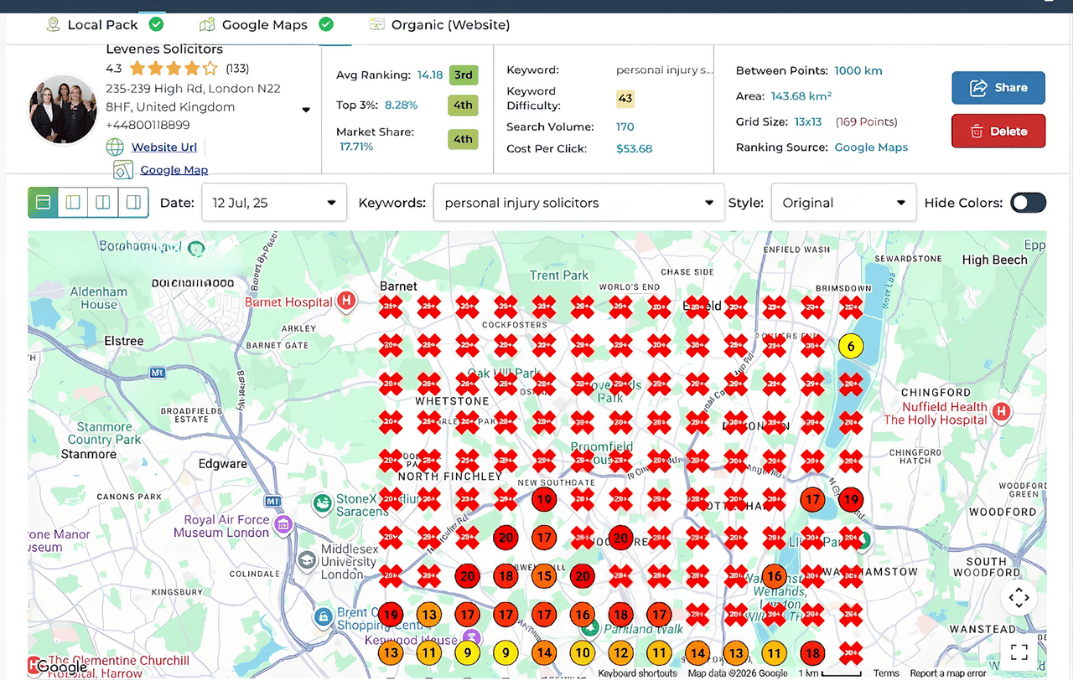Click the Top 3% value 8.28%

pos(401,105)
